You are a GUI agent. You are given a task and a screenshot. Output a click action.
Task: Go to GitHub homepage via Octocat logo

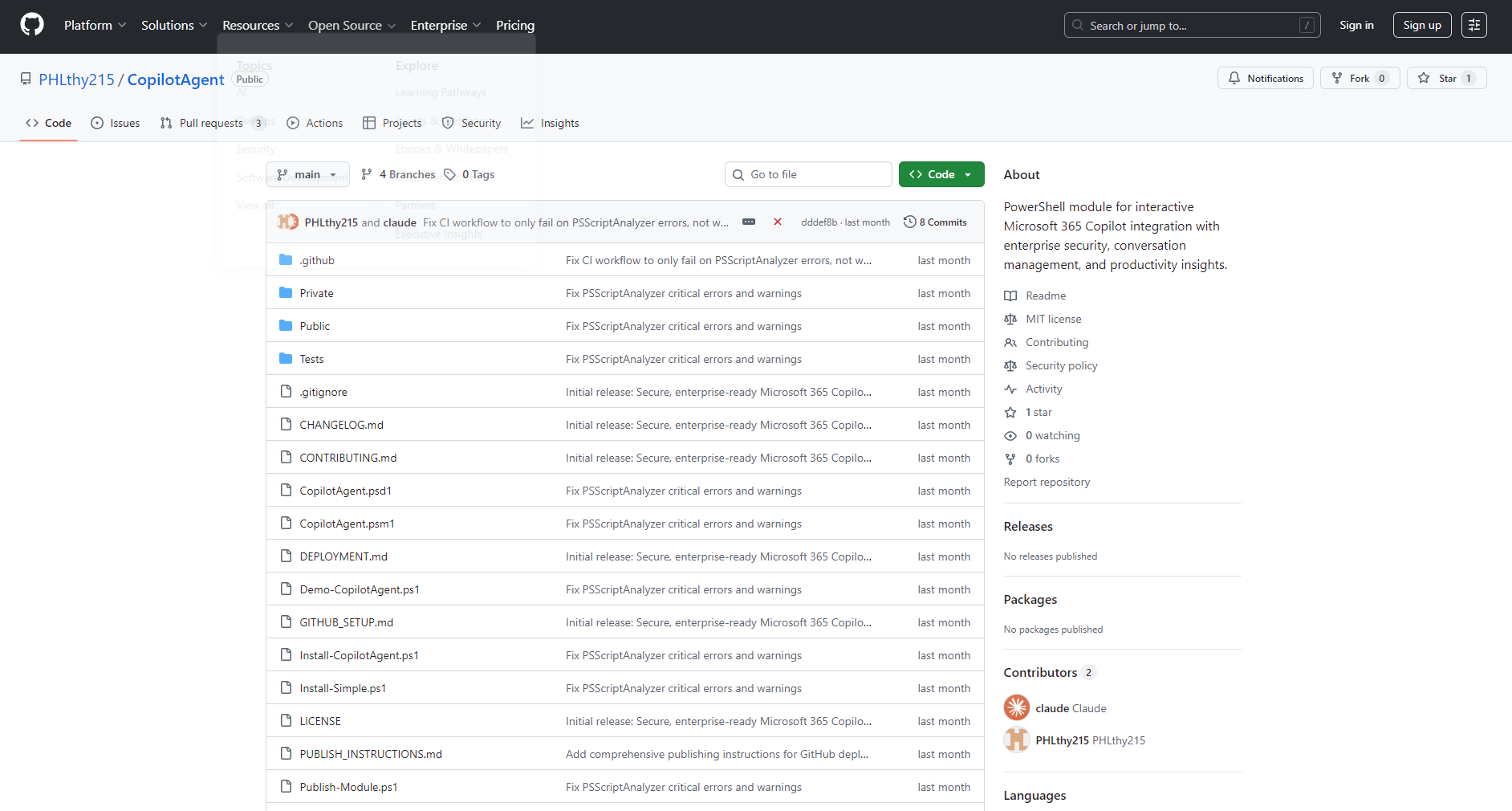(32, 25)
